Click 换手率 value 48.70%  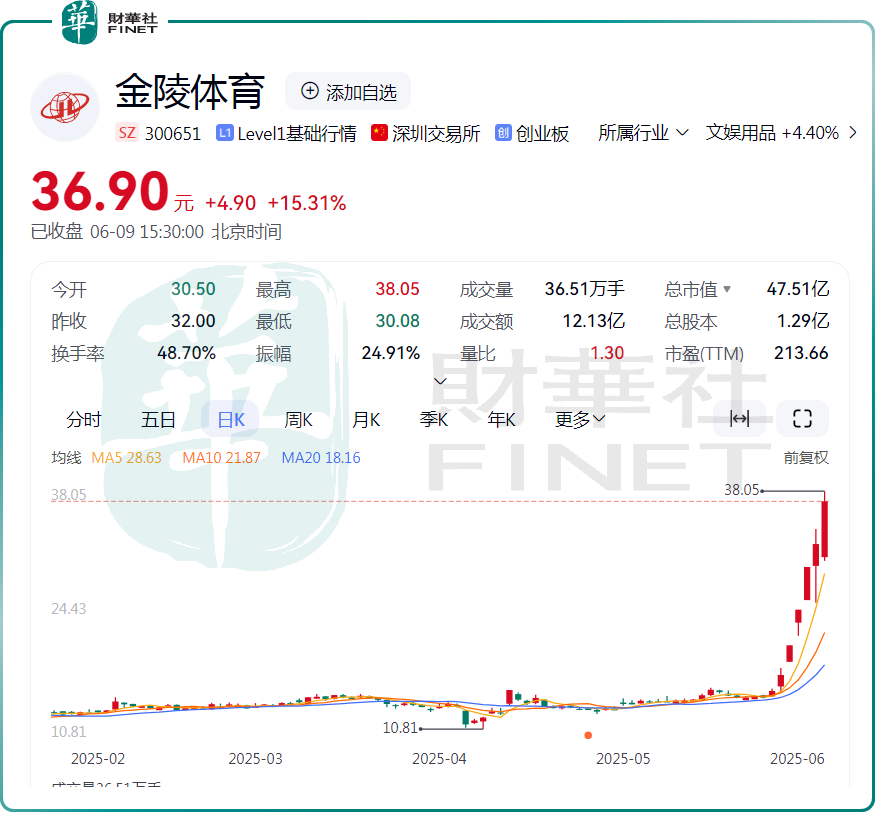[186, 353]
